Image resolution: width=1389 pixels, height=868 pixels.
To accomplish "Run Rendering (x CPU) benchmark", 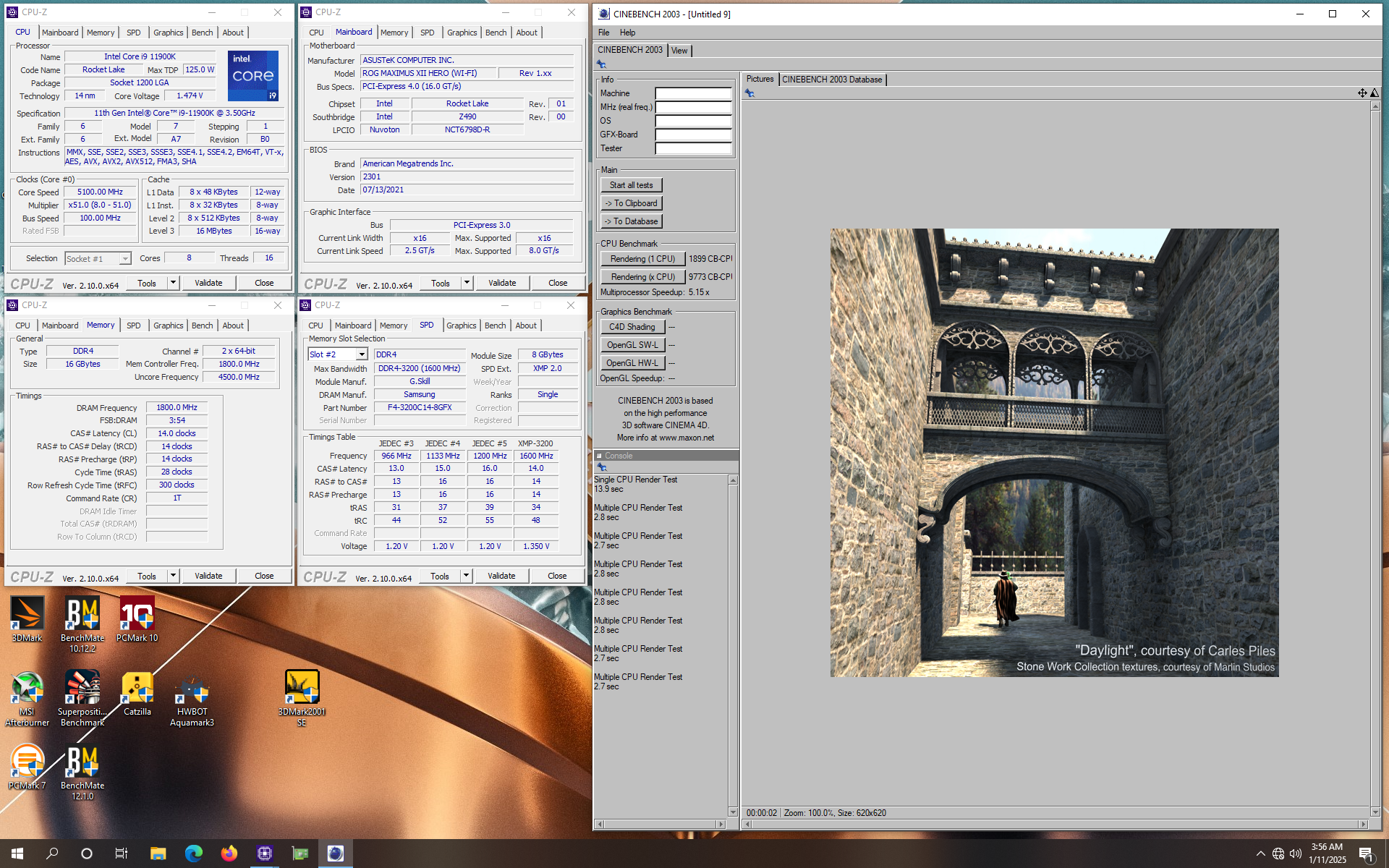I will (642, 277).
